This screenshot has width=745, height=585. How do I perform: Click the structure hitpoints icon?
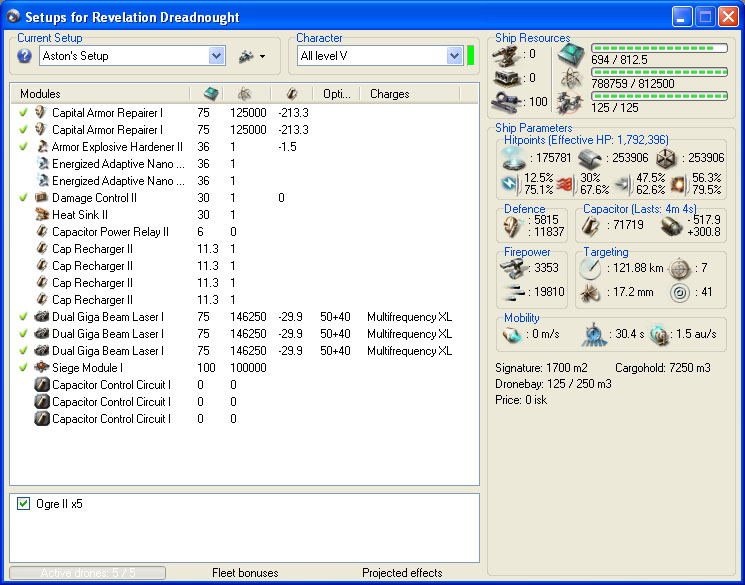(x=666, y=158)
